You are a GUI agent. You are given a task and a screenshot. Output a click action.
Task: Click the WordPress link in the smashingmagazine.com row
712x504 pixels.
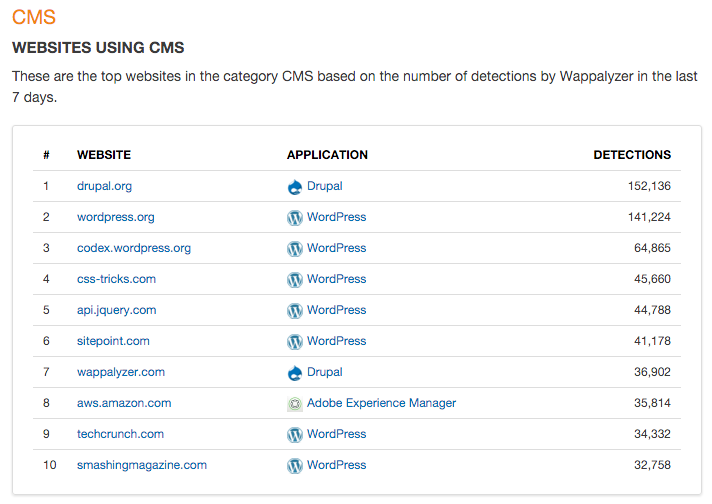336,465
